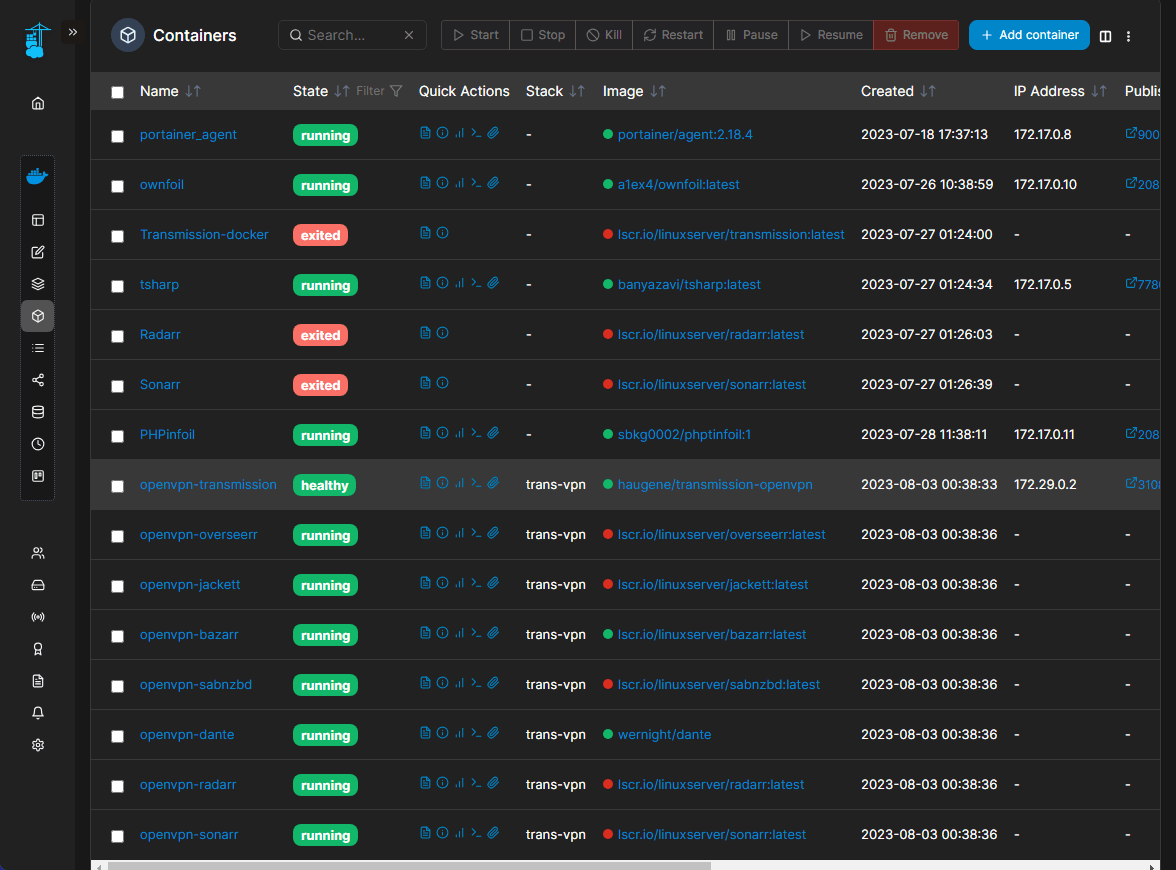The height and width of the screenshot is (870, 1176).
Task: Open the Templates edit icon in the sidebar
Action: [38, 252]
